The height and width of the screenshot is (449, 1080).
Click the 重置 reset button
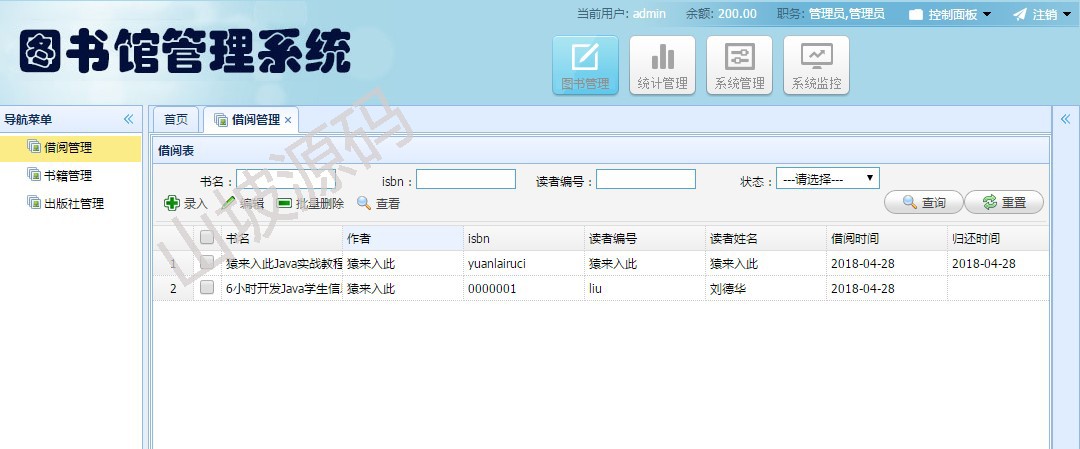1004,202
